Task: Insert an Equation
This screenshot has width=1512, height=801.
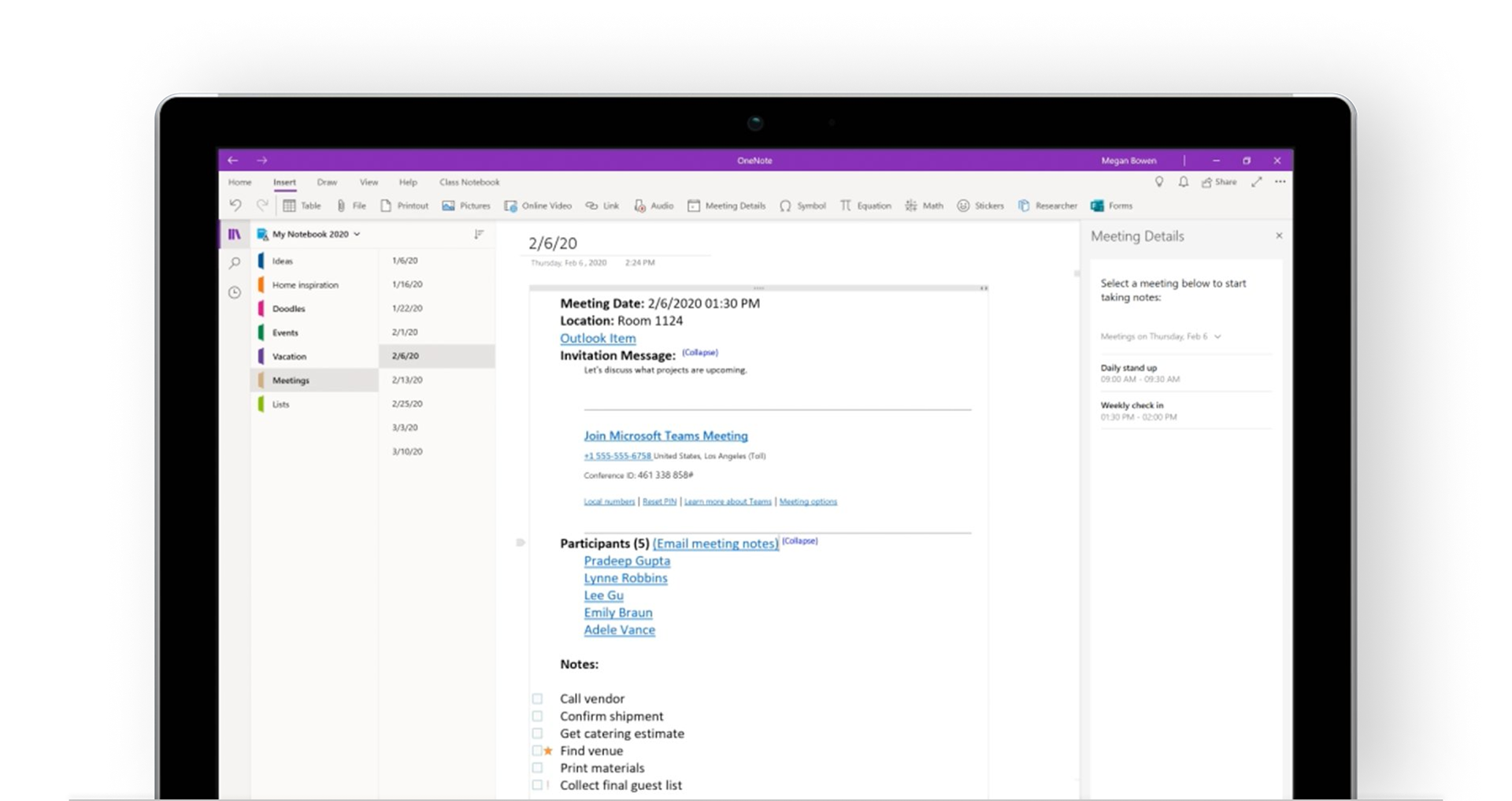Action: (x=865, y=206)
